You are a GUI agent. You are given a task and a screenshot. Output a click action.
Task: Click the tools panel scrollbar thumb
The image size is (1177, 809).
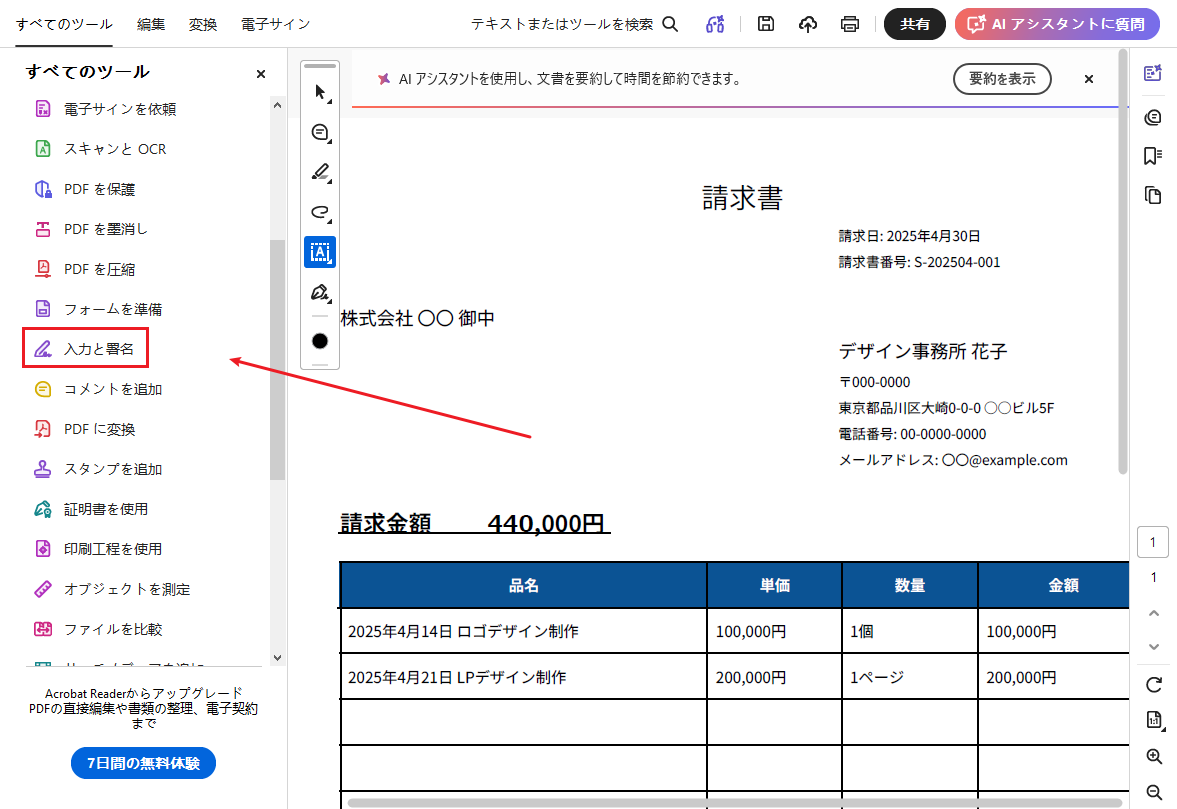pyautogui.click(x=277, y=360)
